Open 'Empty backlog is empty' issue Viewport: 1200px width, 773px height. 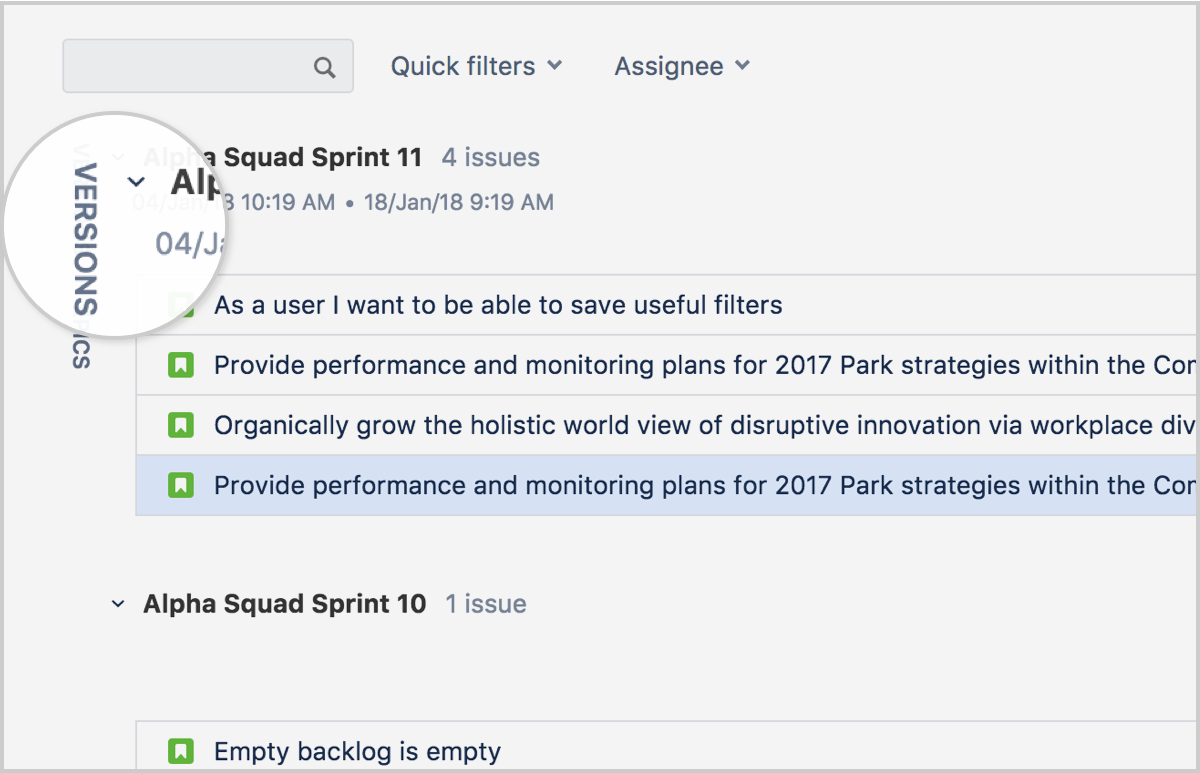[357, 750]
